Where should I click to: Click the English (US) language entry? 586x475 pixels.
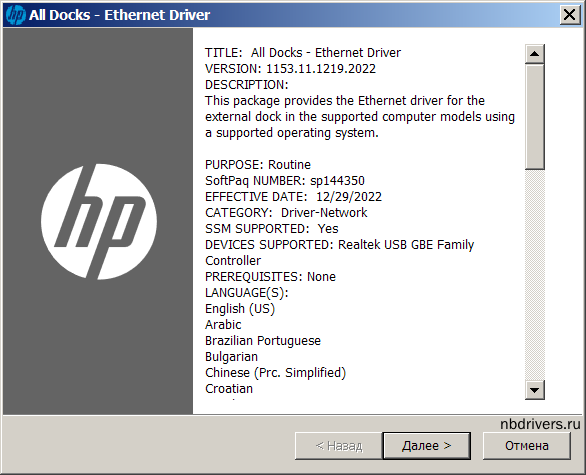[240, 309]
